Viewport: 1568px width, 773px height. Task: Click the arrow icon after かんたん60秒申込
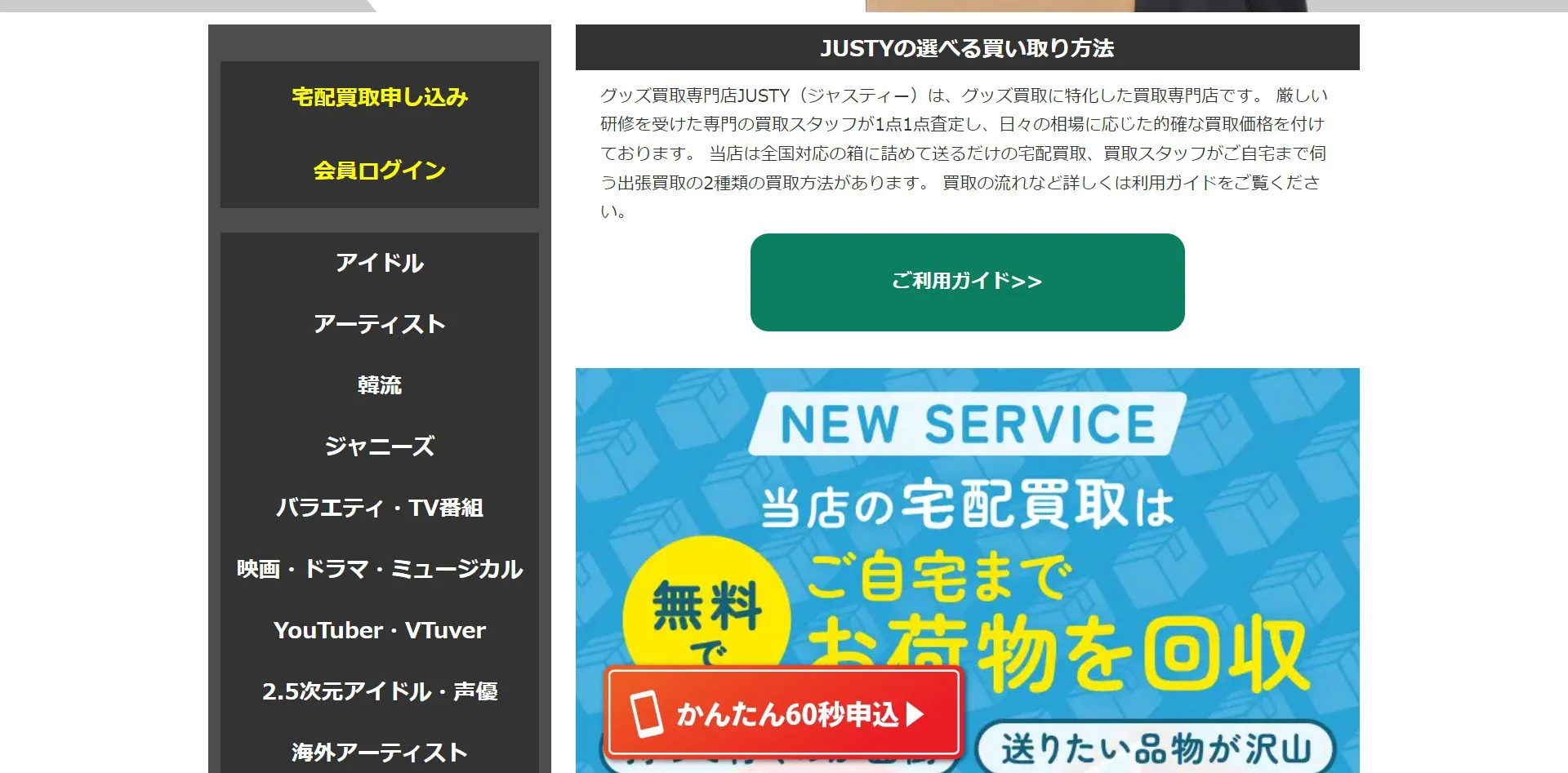[915, 715]
